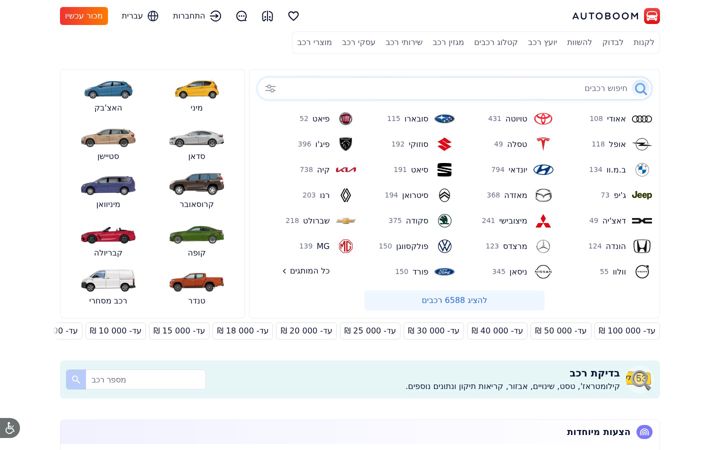Select the Suzuki brand logo

[444, 144]
